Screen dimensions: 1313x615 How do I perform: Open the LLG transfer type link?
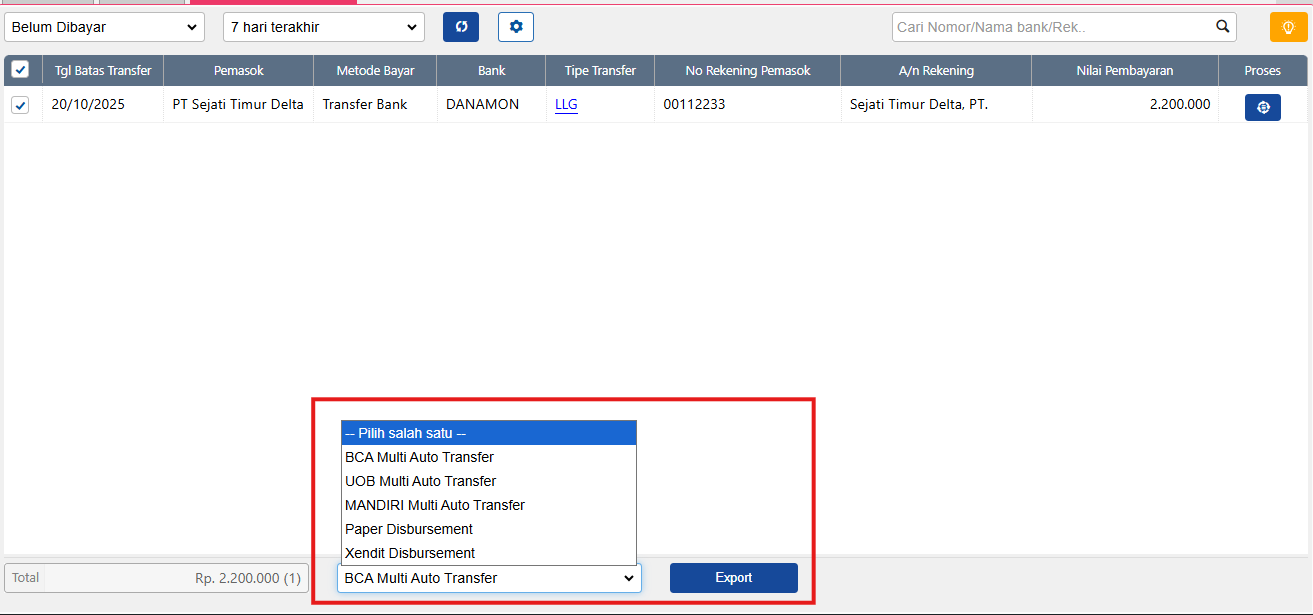click(x=566, y=104)
